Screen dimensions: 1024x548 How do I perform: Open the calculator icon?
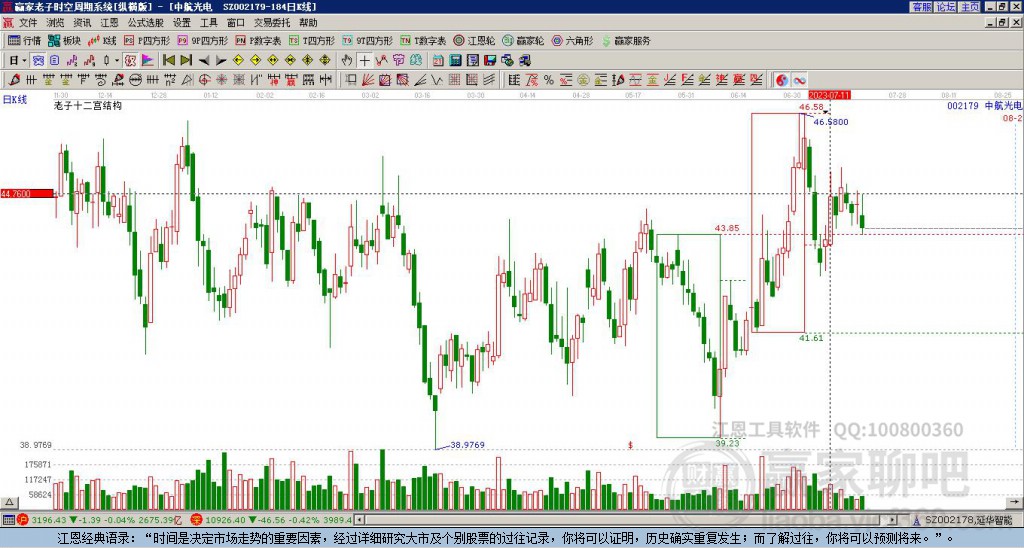click(x=455, y=61)
